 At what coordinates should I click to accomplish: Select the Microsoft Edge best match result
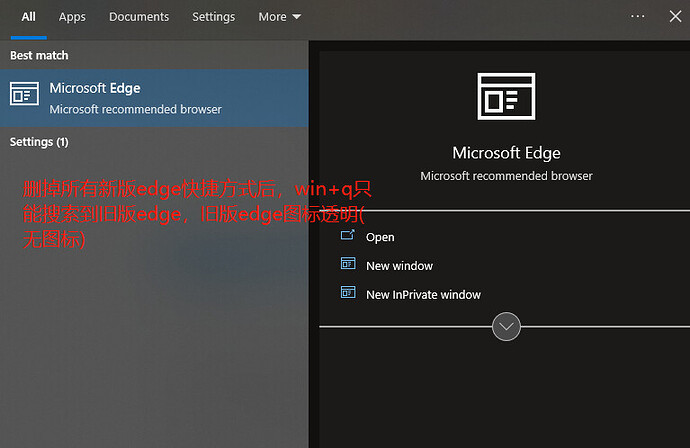coord(154,98)
